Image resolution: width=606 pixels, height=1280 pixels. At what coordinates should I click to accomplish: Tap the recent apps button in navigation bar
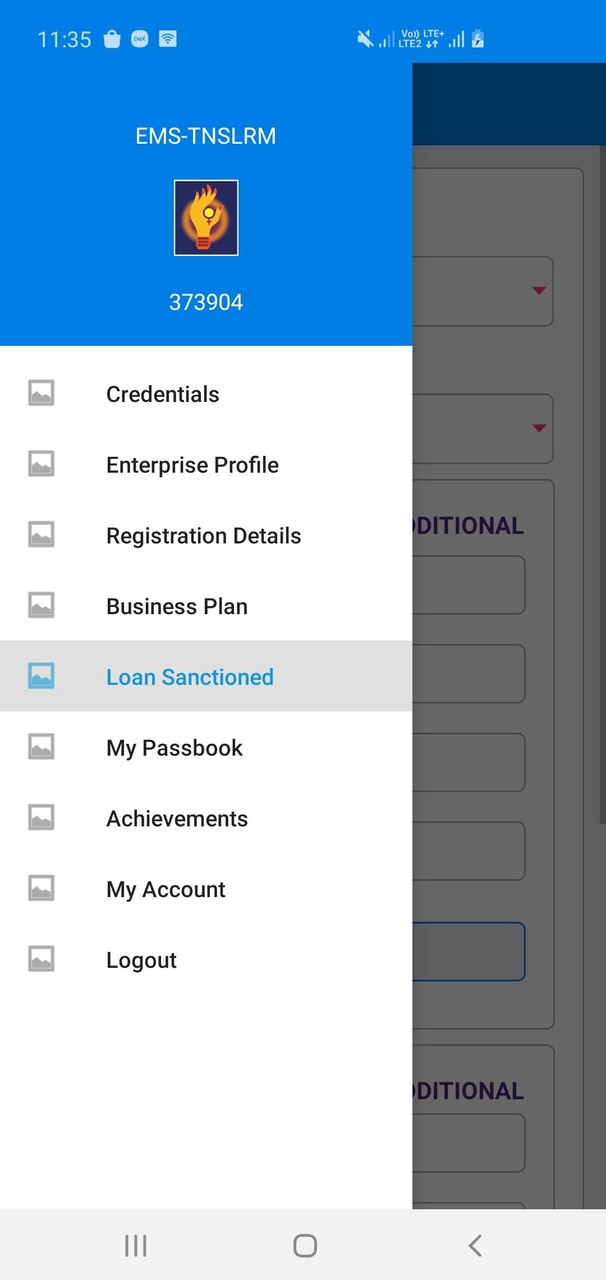tap(135, 1245)
